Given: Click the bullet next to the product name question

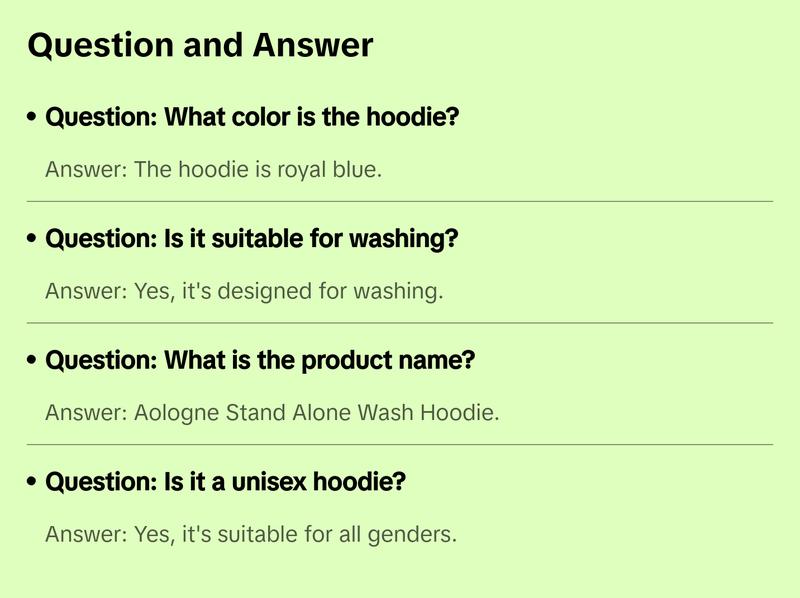Looking at the screenshot, I should pos(32,361).
